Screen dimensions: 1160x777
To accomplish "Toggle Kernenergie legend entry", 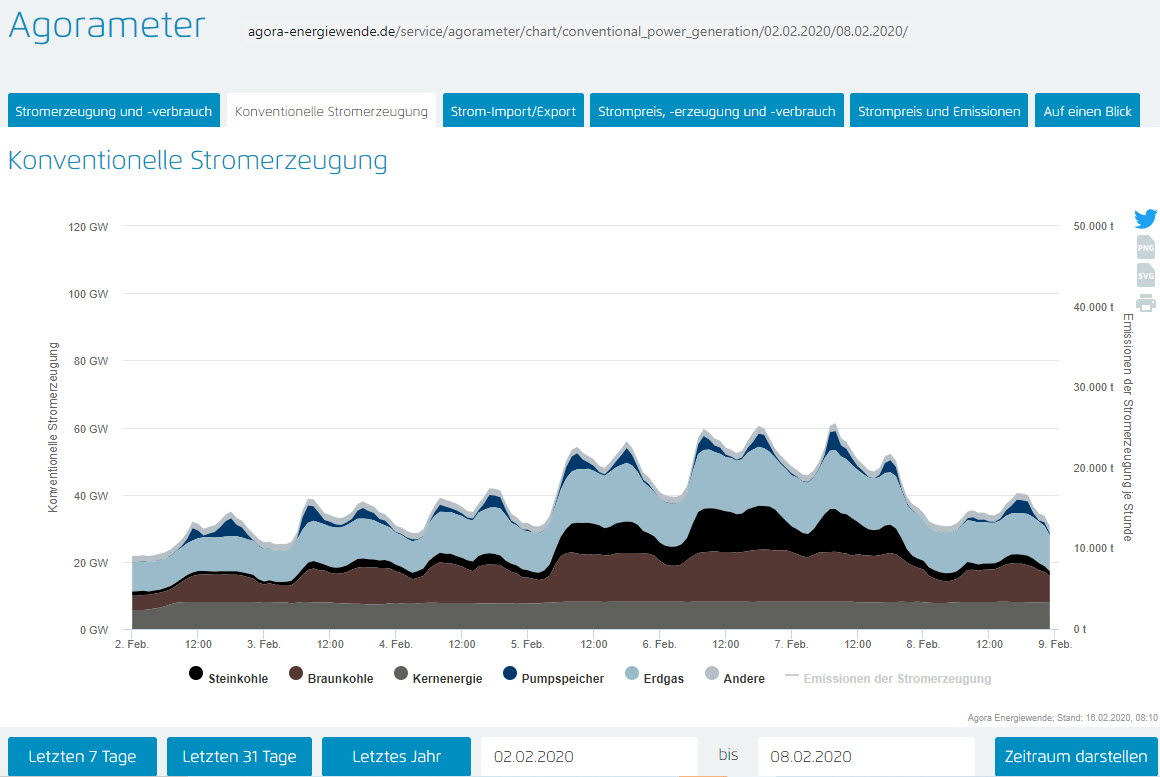I will coord(438,678).
